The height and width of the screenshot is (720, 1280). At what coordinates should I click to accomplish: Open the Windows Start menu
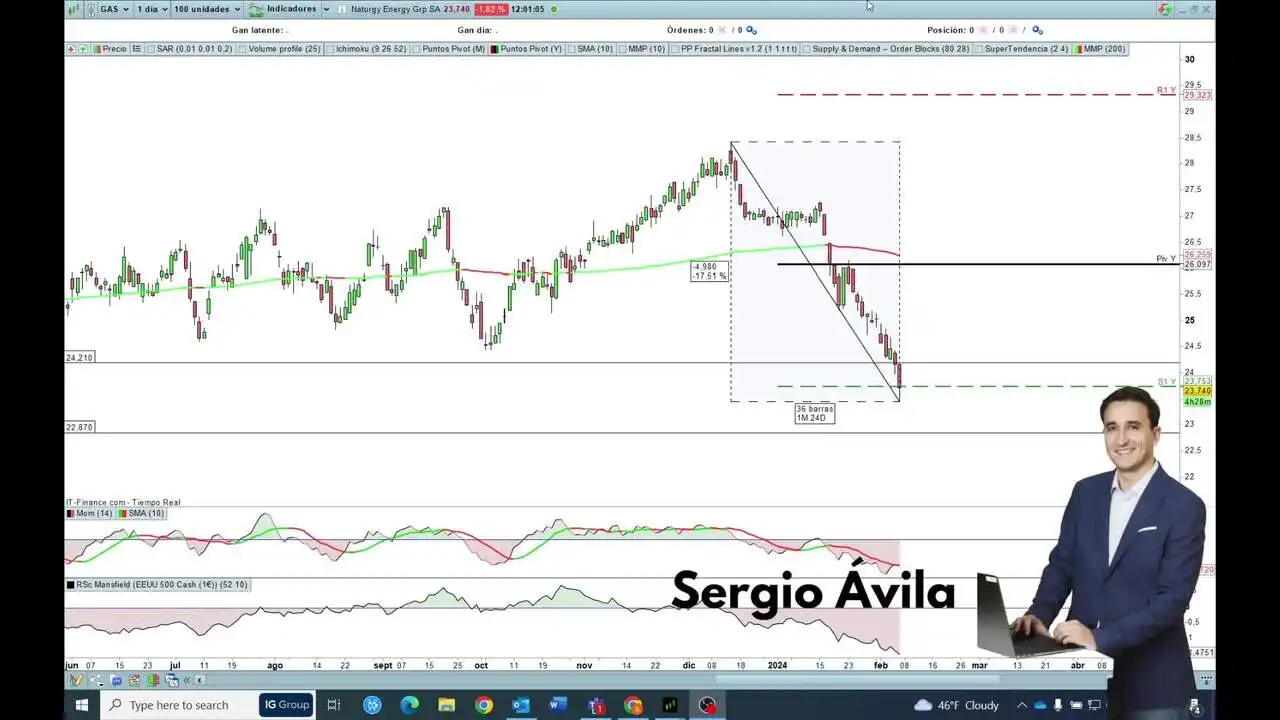pyautogui.click(x=81, y=705)
